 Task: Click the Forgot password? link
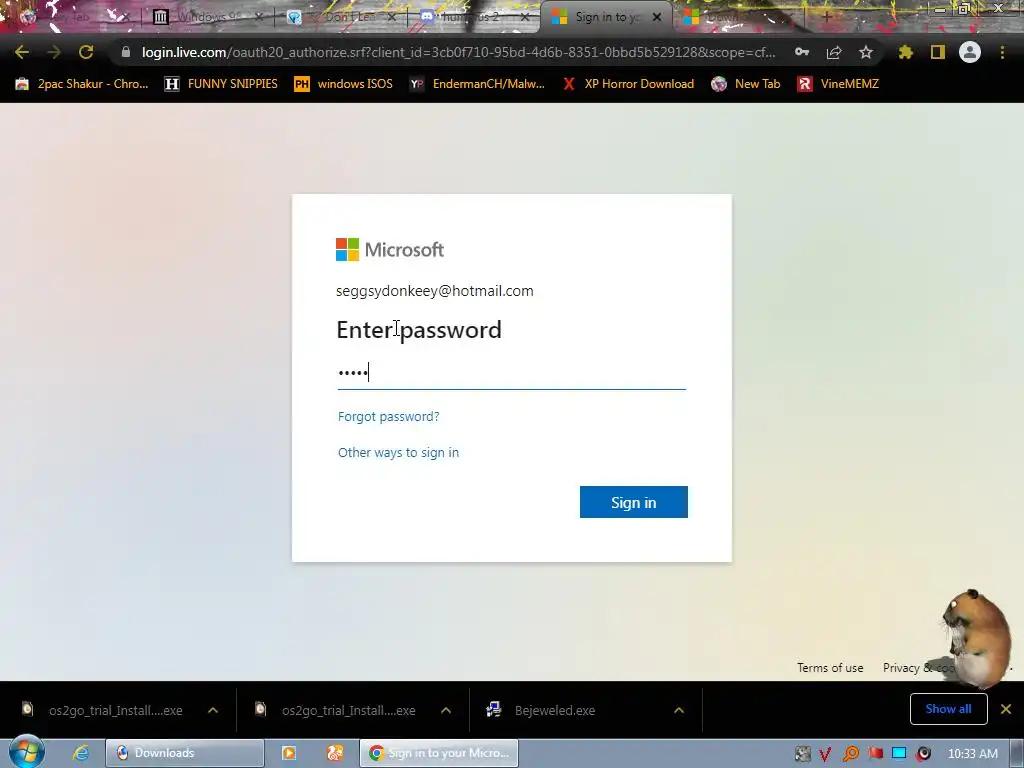[389, 417]
